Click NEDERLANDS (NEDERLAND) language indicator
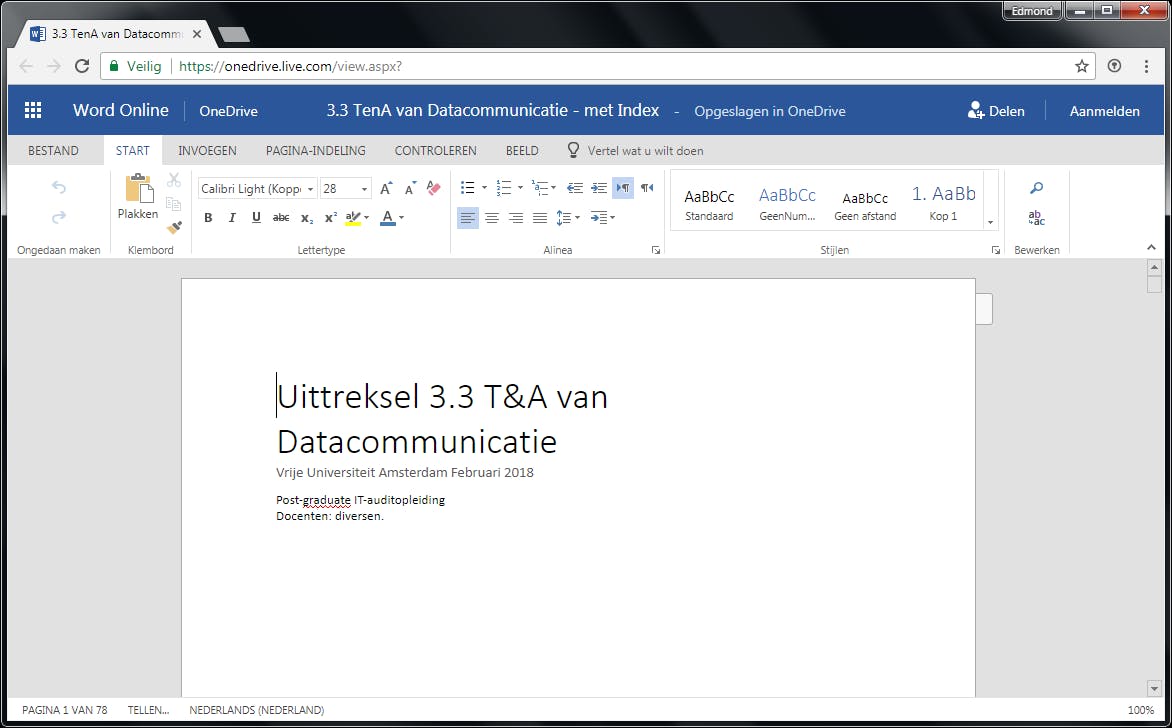The height and width of the screenshot is (728, 1172). [256, 710]
